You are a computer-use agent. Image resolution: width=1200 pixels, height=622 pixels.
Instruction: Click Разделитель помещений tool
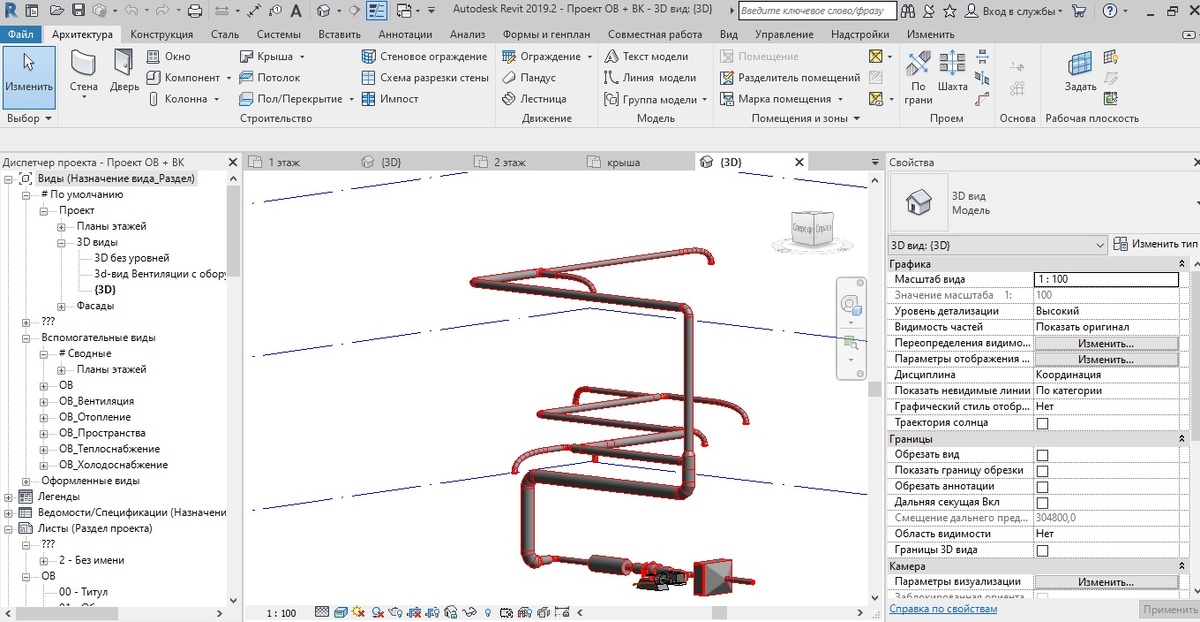coord(790,77)
